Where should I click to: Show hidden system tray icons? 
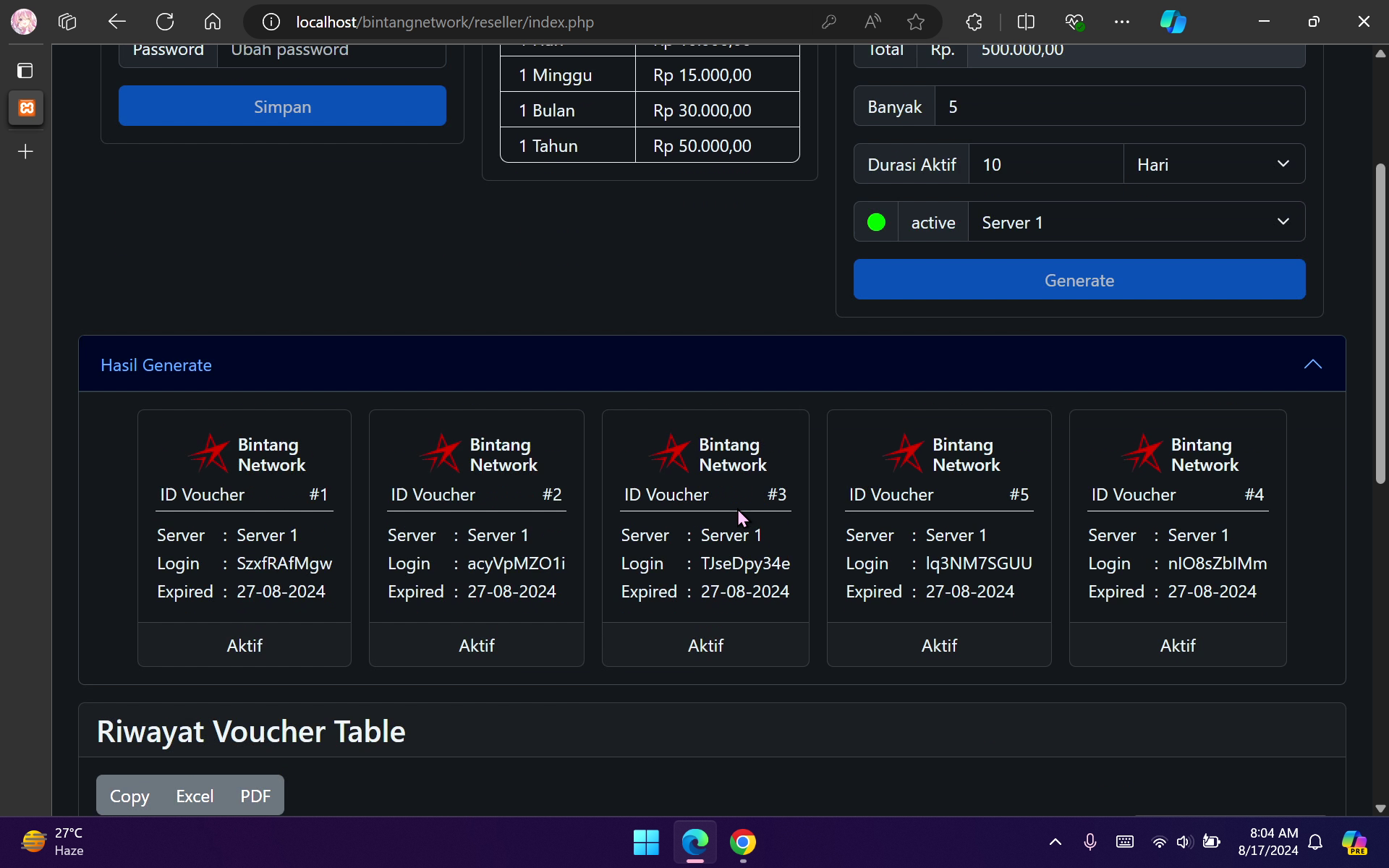pyautogui.click(x=1055, y=841)
